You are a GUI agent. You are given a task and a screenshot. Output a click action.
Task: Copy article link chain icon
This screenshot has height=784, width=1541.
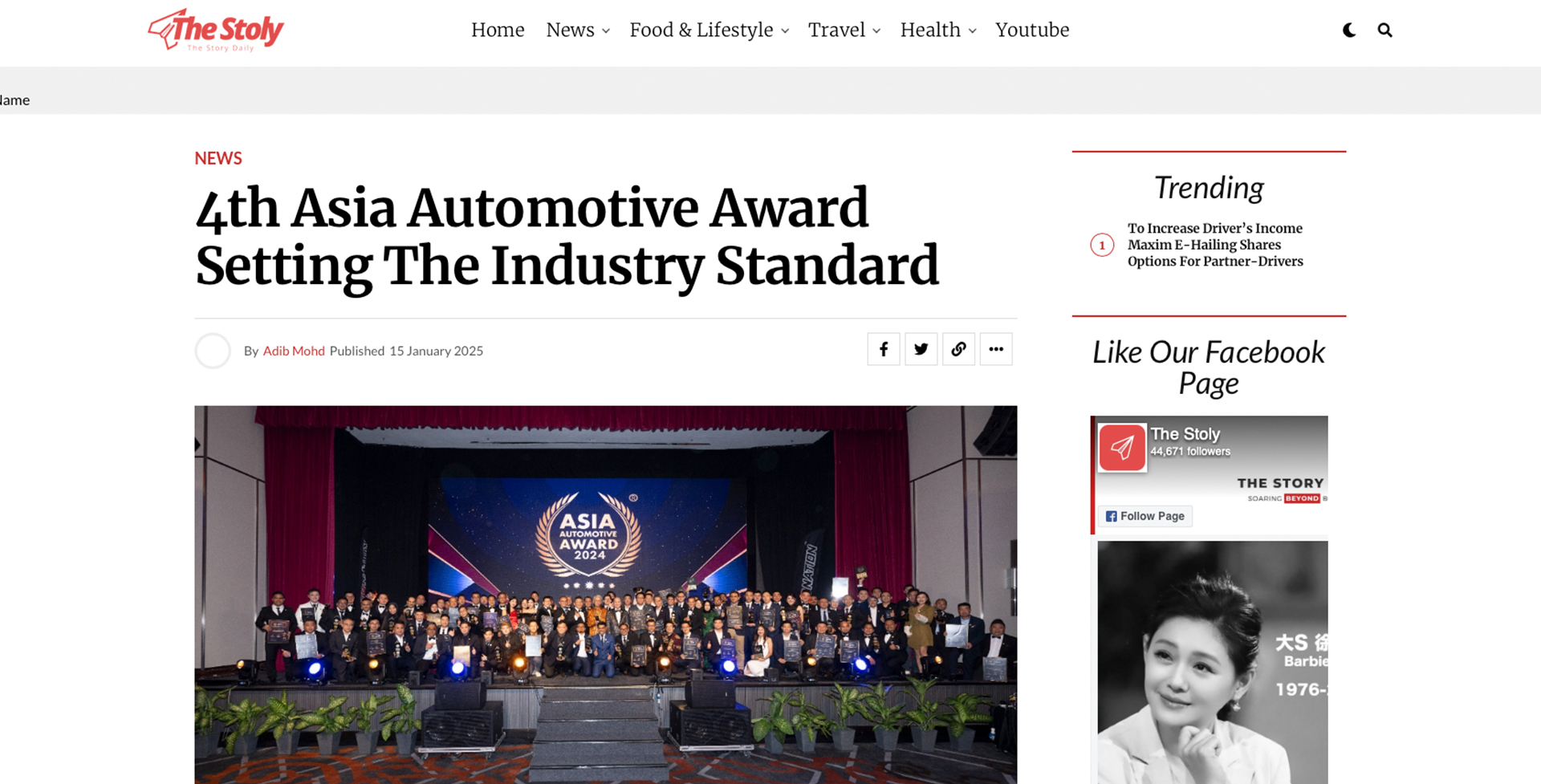click(x=958, y=349)
